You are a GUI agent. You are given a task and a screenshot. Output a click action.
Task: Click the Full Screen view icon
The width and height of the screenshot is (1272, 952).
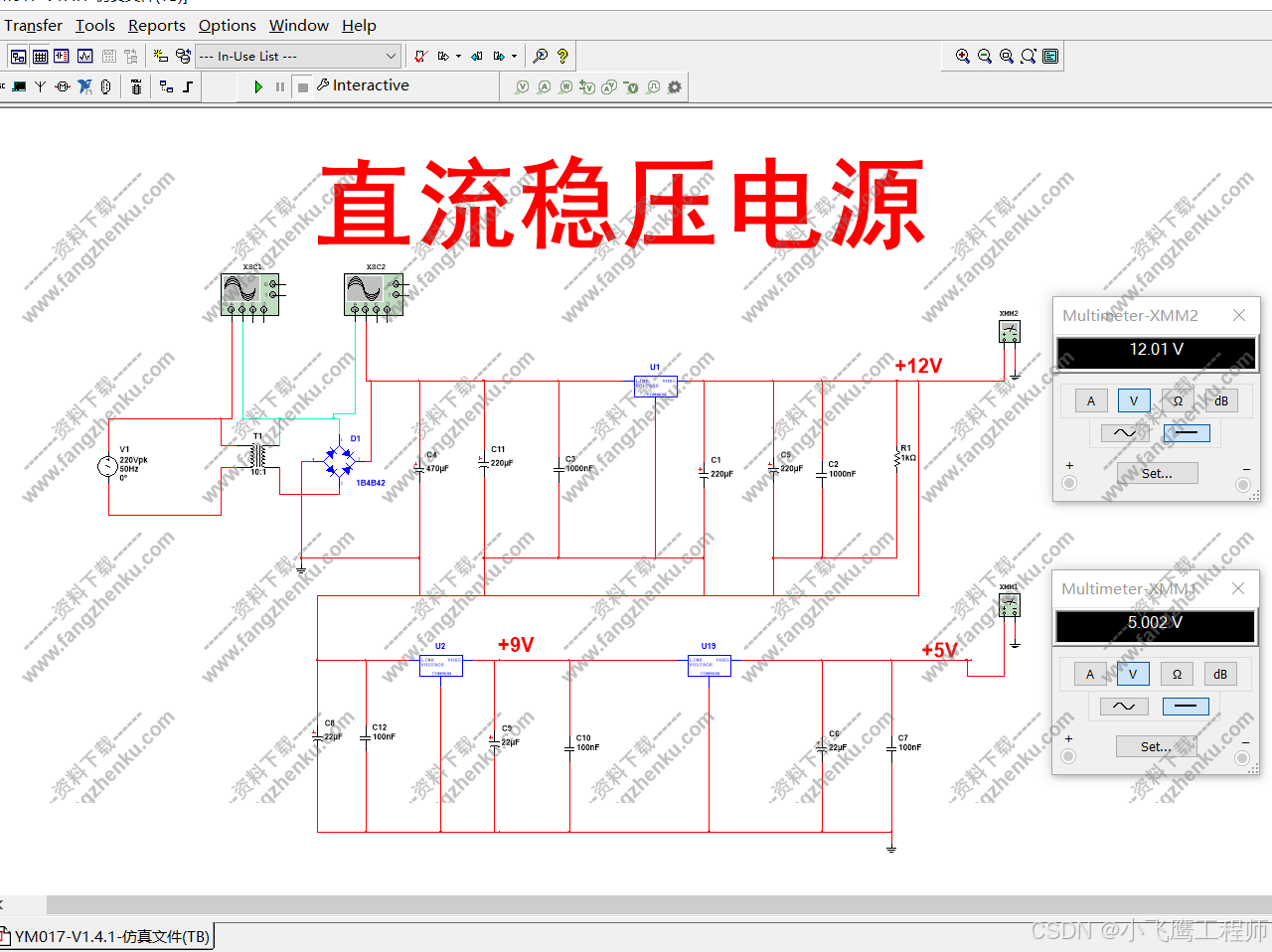1050,57
